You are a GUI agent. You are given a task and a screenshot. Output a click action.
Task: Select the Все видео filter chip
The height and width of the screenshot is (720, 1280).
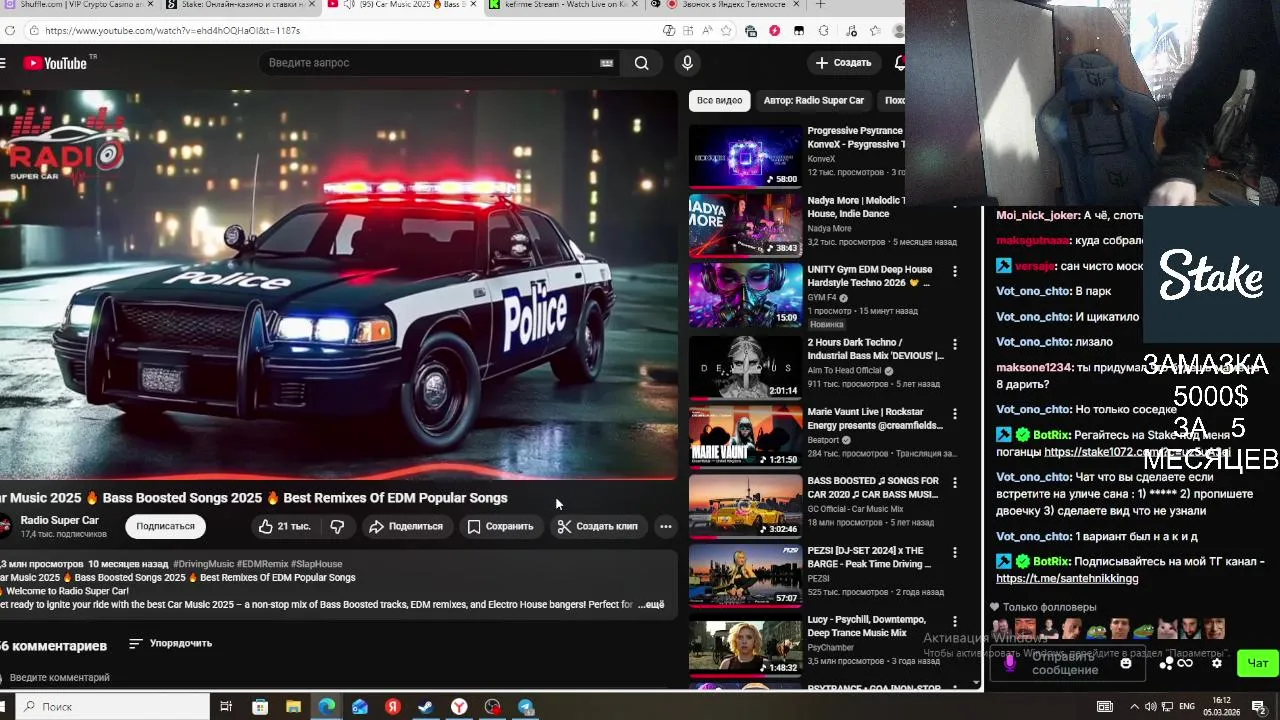(x=719, y=100)
